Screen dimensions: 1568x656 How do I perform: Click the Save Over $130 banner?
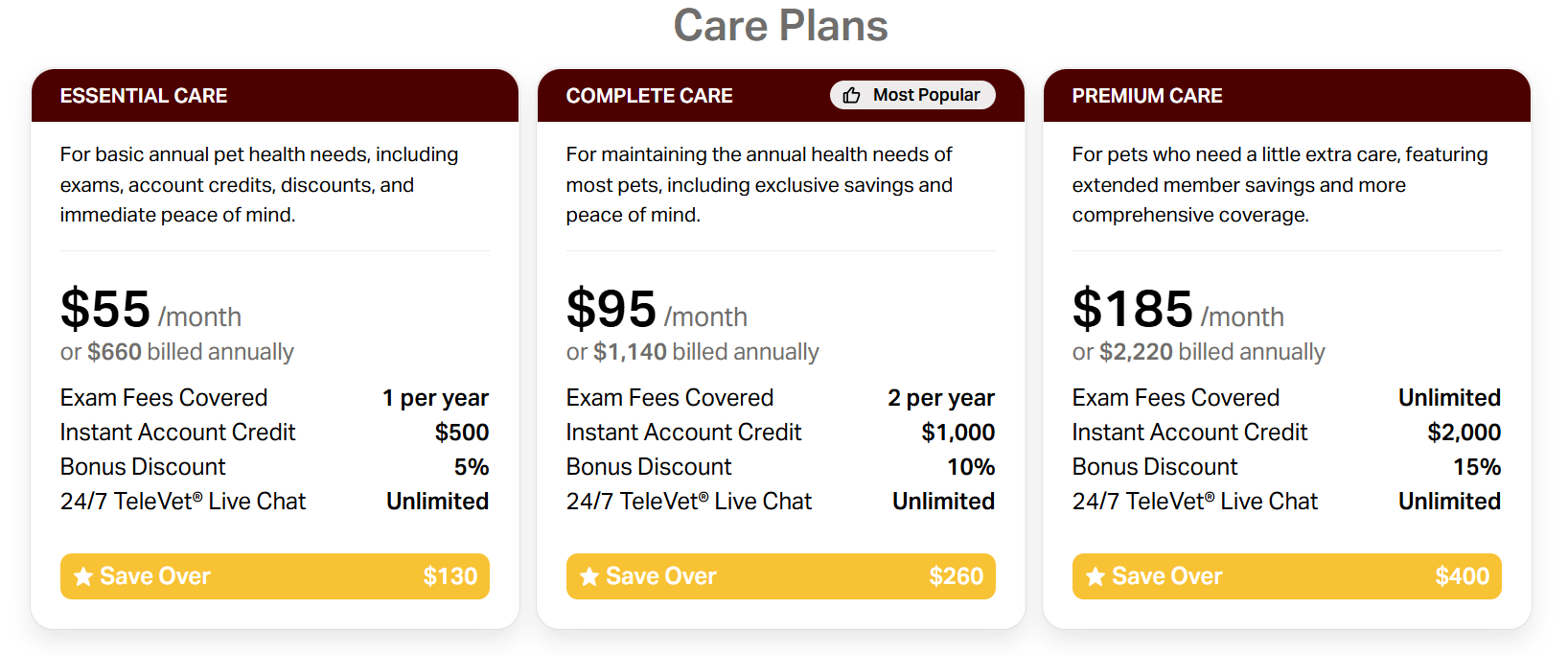pos(275,576)
